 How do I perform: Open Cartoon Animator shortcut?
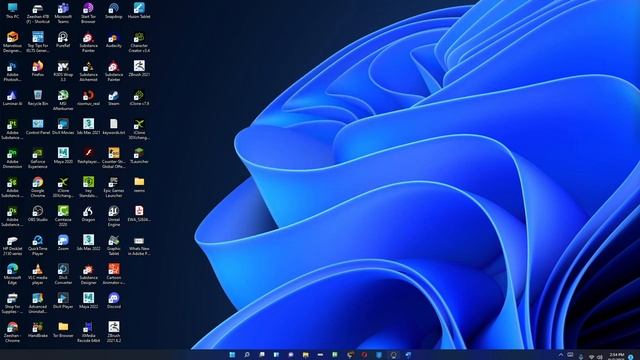click(113, 274)
